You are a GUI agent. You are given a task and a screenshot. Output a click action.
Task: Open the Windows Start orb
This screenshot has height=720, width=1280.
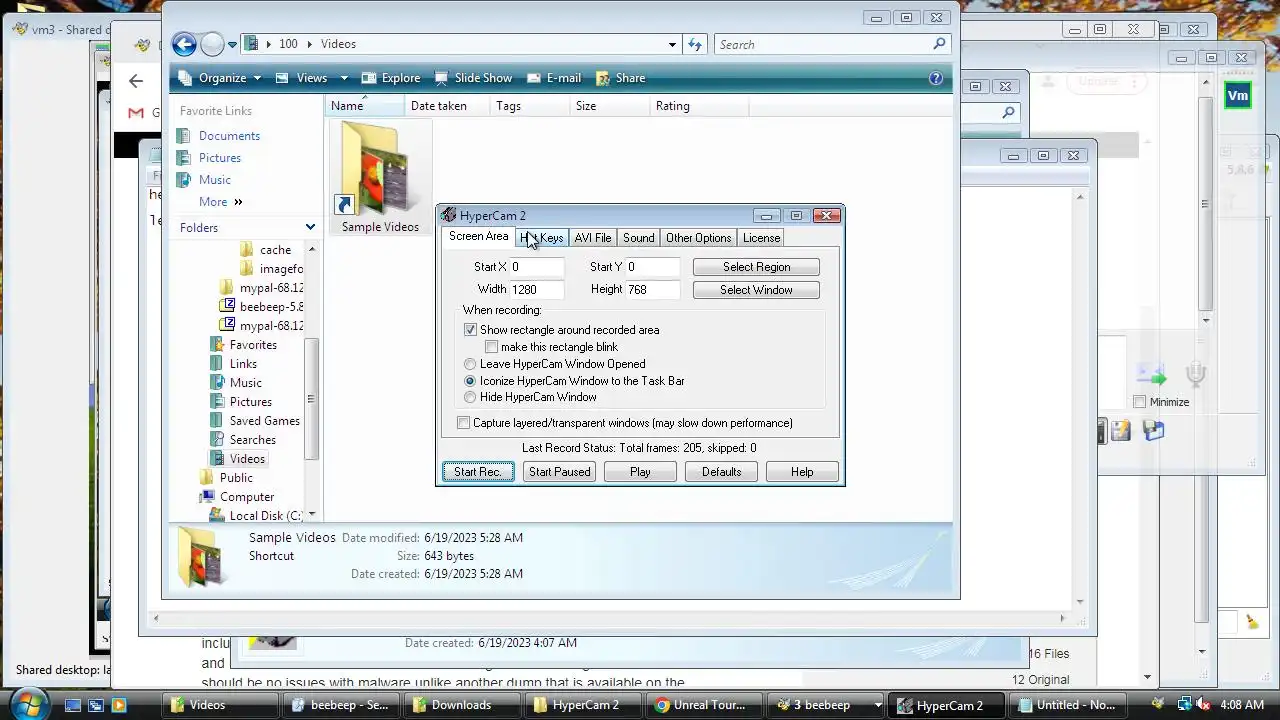pyautogui.click(x=27, y=704)
